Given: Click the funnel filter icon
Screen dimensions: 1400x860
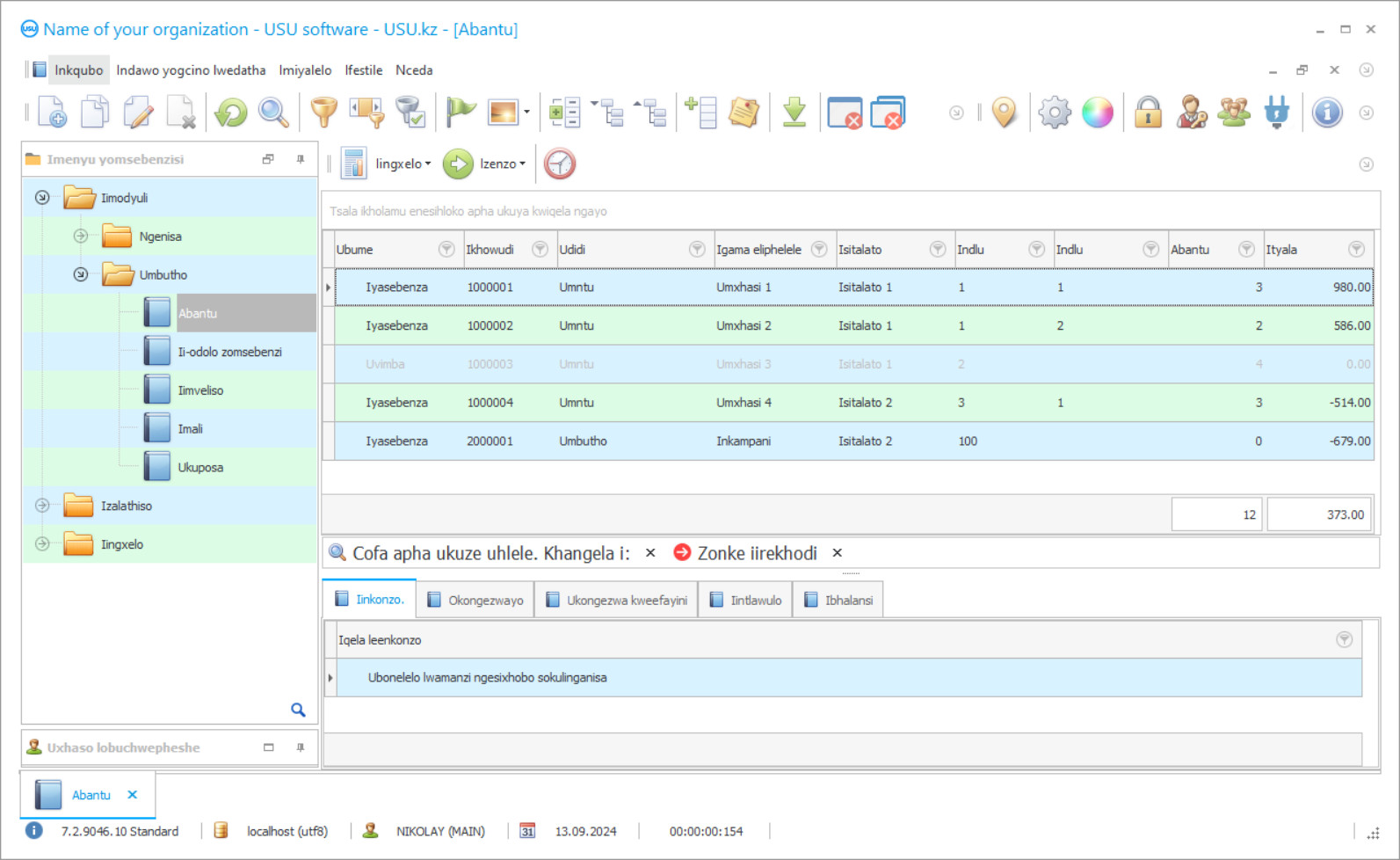Looking at the screenshot, I should click(323, 113).
